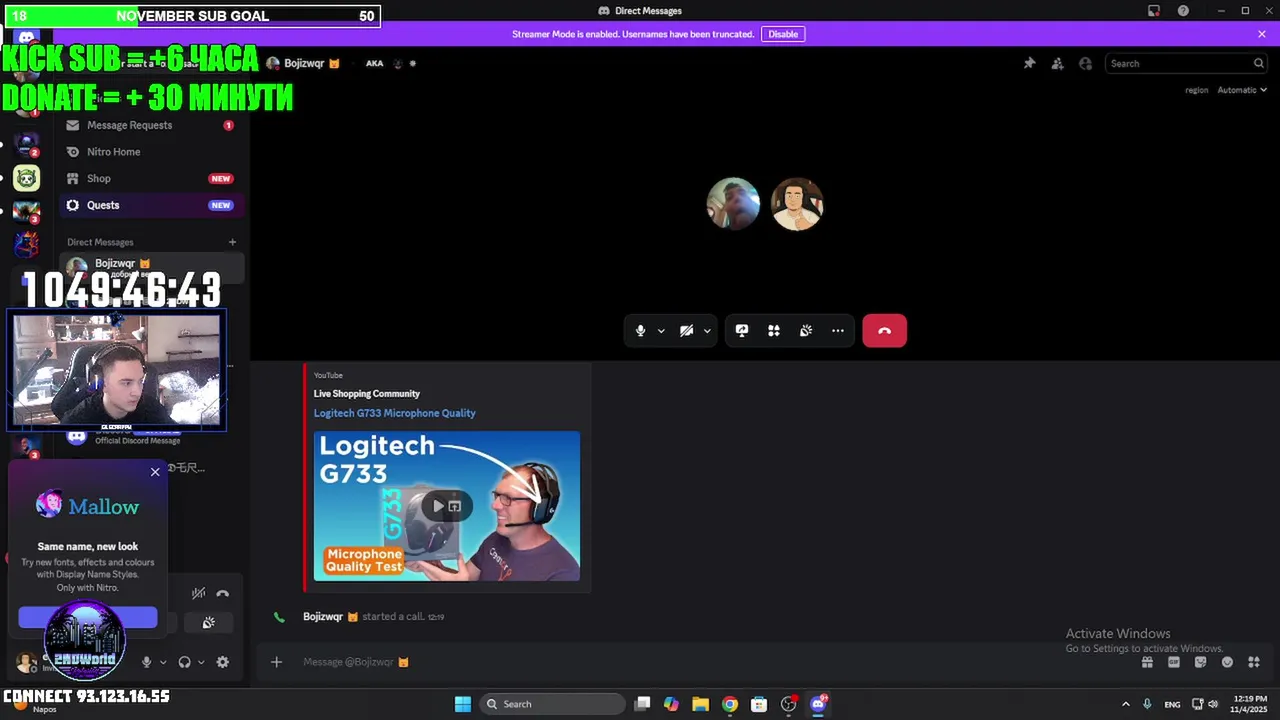The width and height of the screenshot is (1280, 720).
Task: Show user profile panel icon
Action: point(1086,63)
